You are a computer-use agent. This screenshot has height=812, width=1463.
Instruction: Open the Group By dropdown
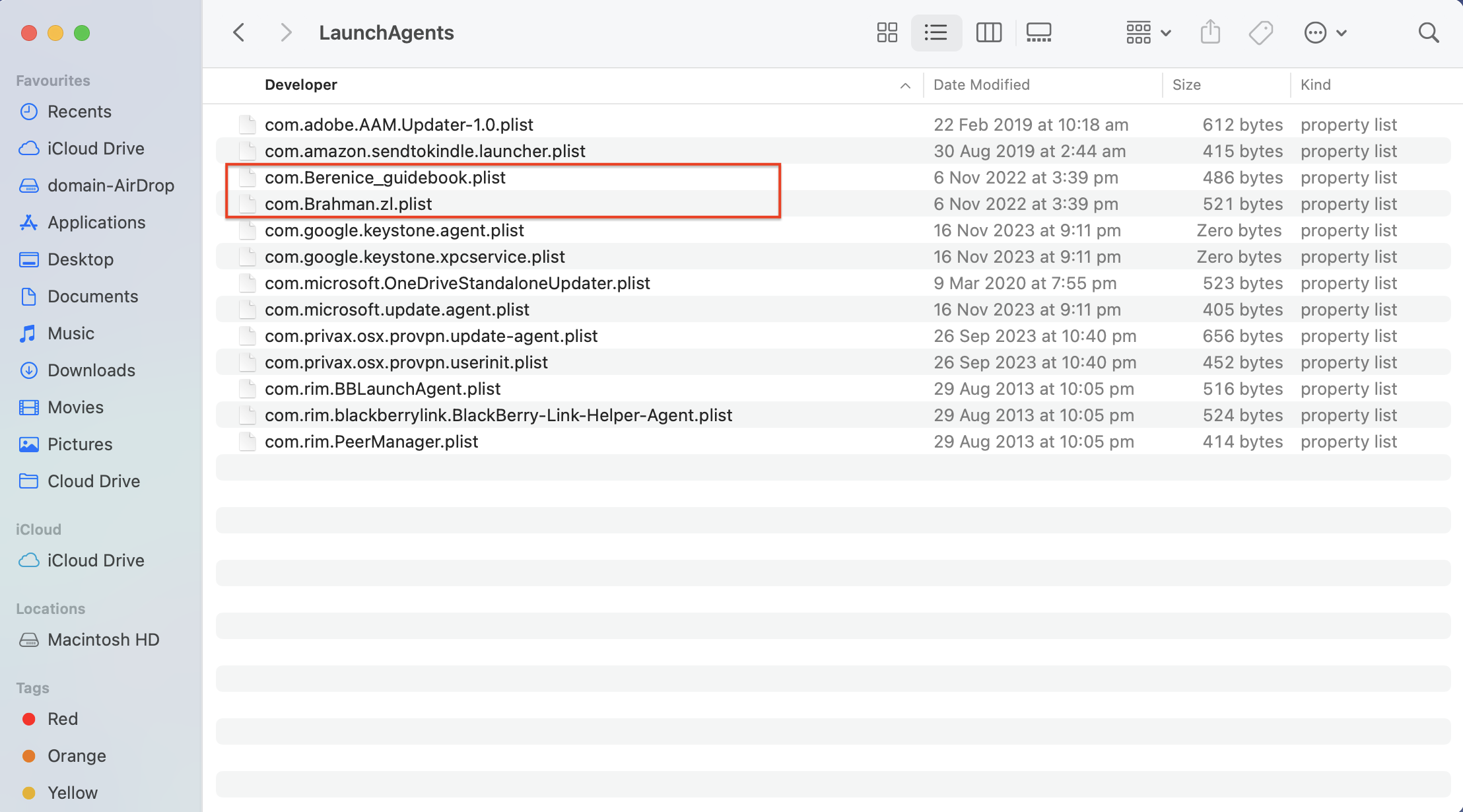click(x=1148, y=32)
